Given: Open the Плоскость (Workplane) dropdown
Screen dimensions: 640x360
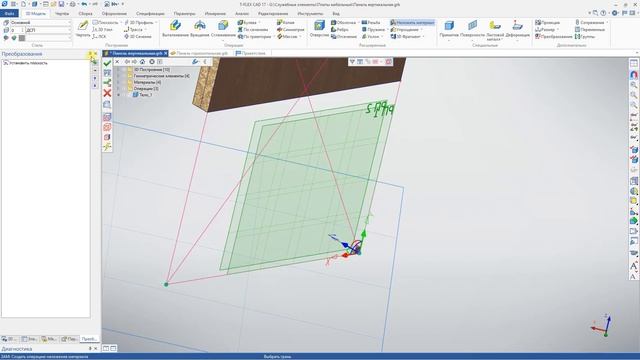Looking at the screenshot, I should click(120, 22).
